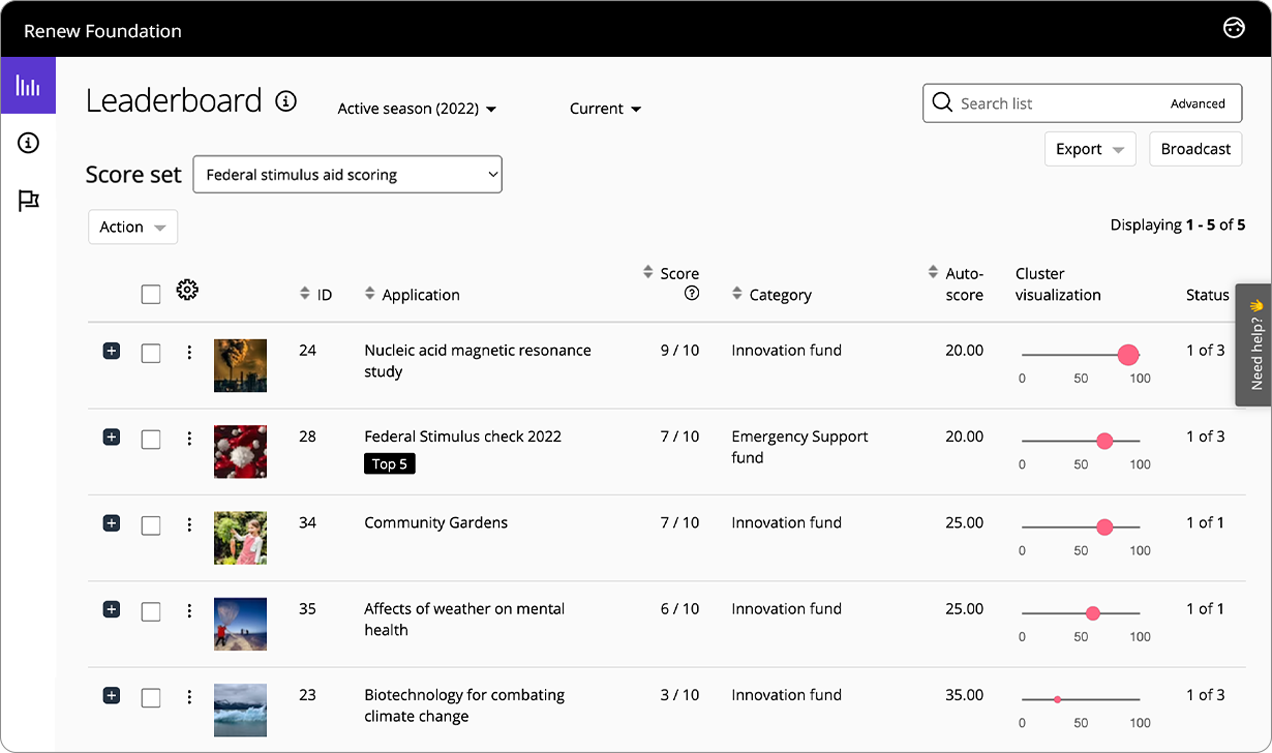Open the flag icon in the sidebar
Screen dimensions: 1272x753
(28, 199)
